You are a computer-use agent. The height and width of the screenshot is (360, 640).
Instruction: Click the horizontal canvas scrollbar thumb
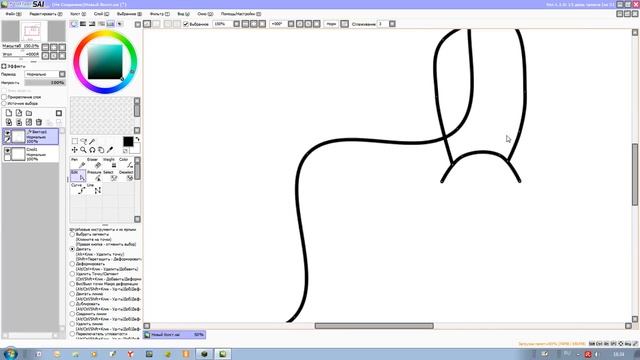(374, 326)
